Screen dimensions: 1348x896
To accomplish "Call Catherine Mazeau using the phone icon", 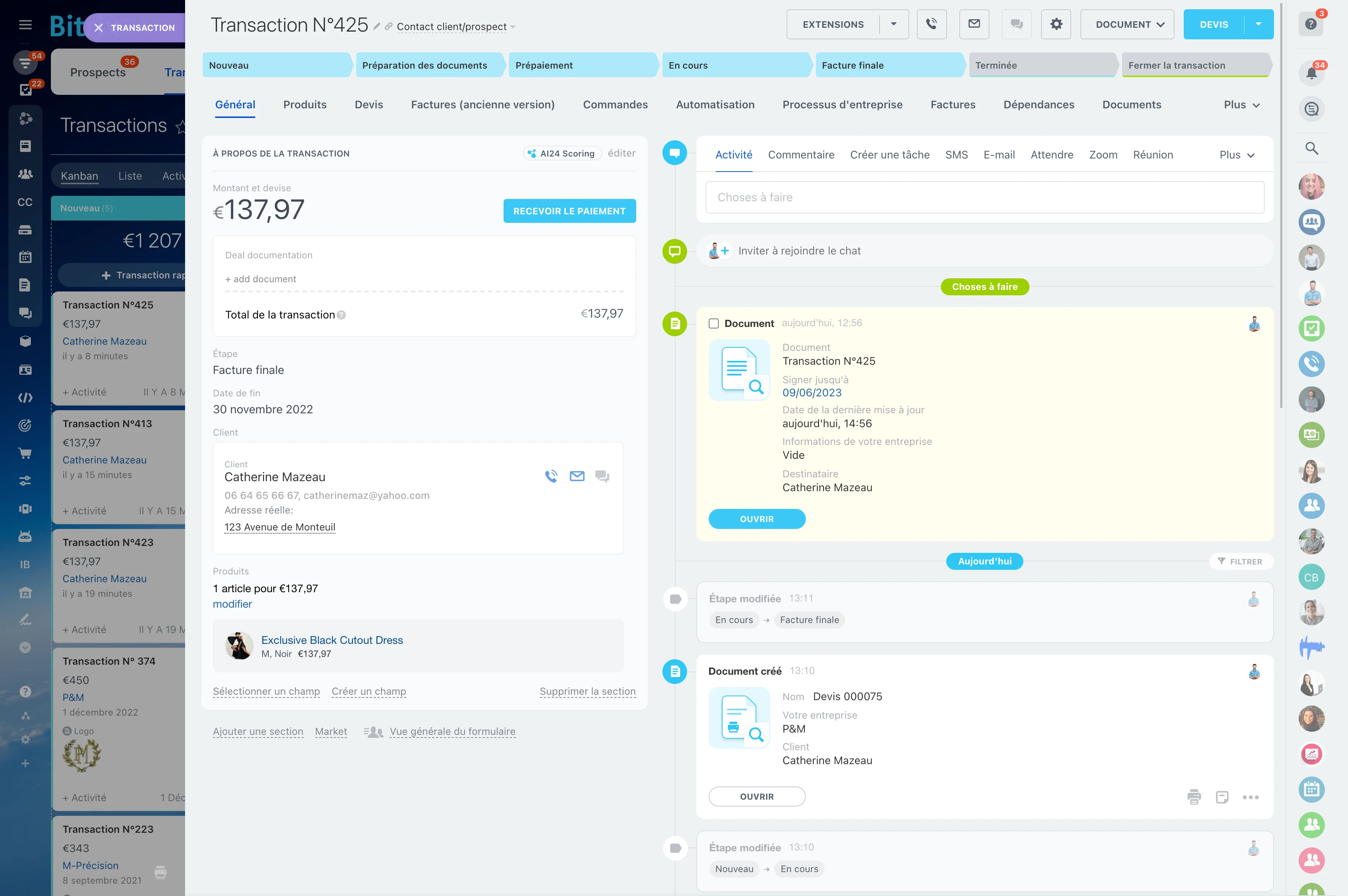I will 551,475.
